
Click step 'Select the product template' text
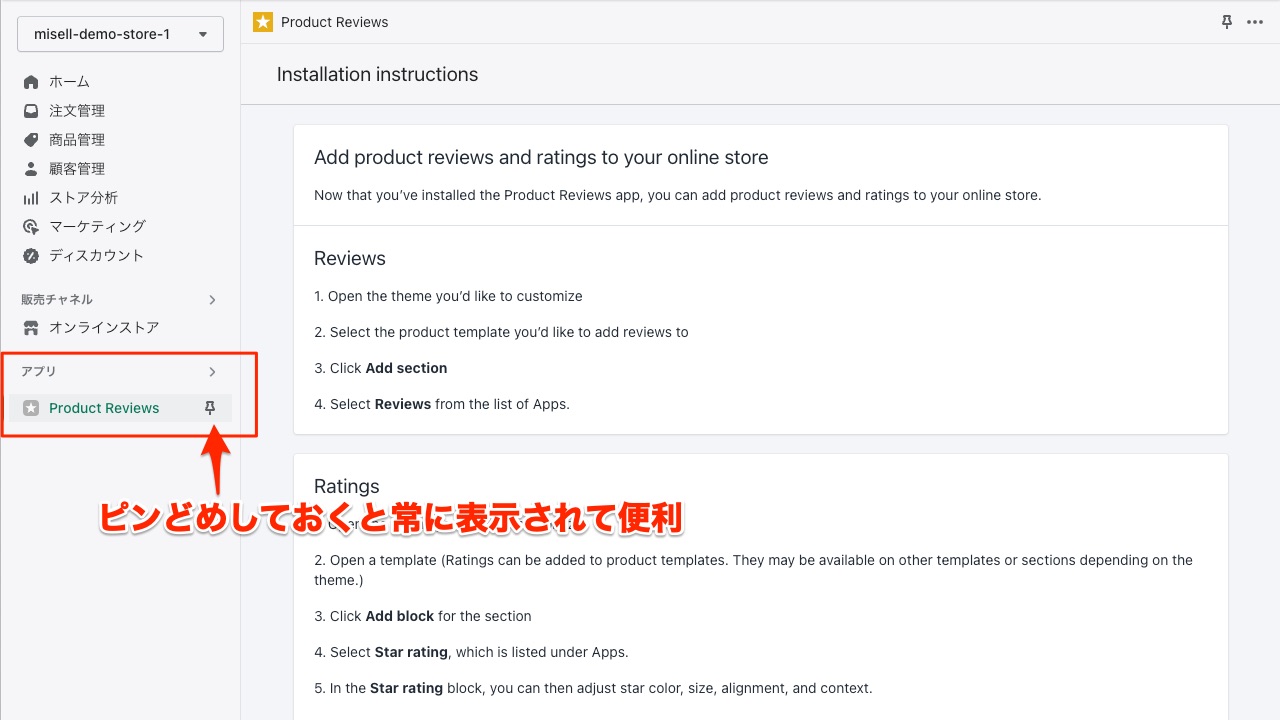501,332
